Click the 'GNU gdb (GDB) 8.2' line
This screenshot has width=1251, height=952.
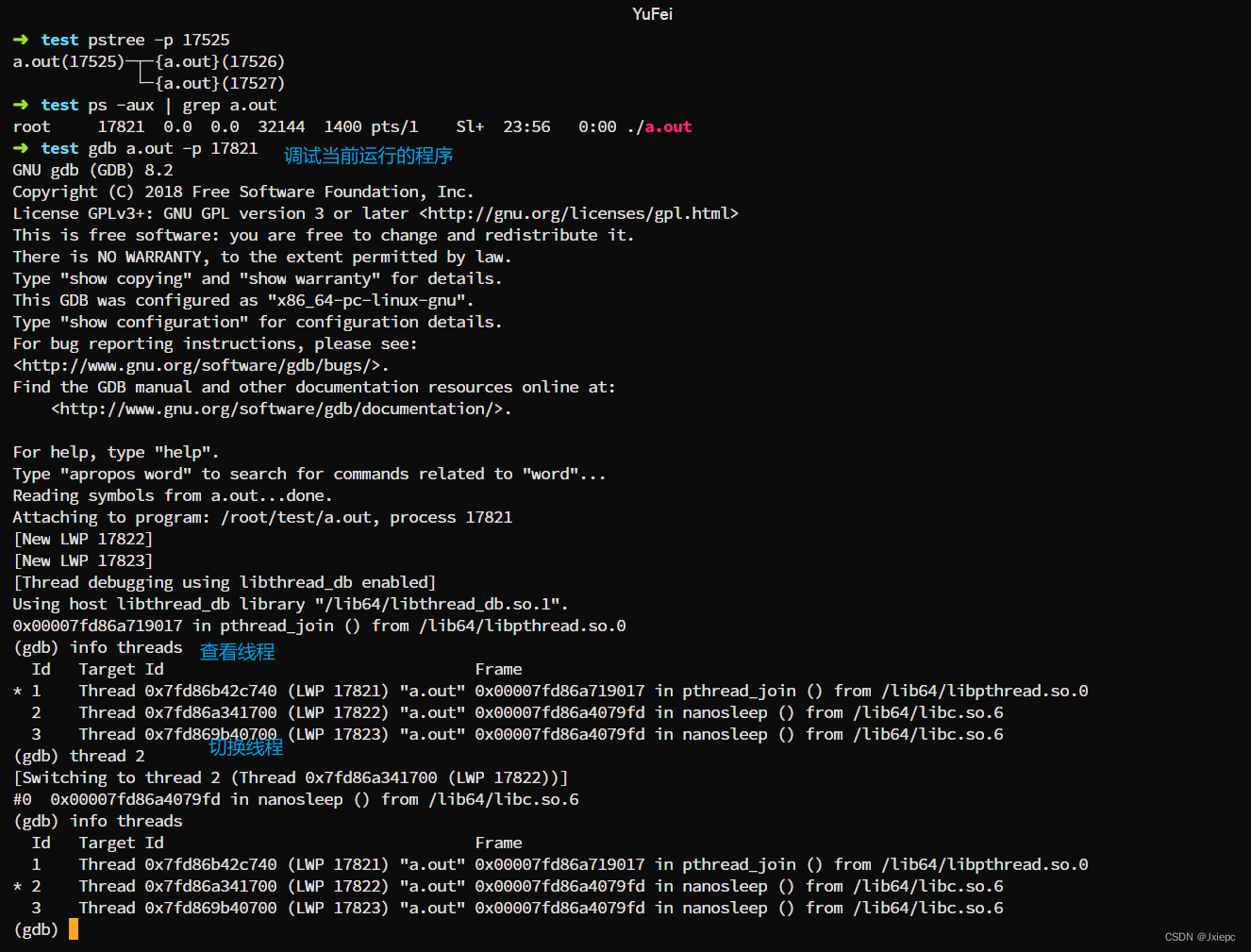tap(92, 170)
